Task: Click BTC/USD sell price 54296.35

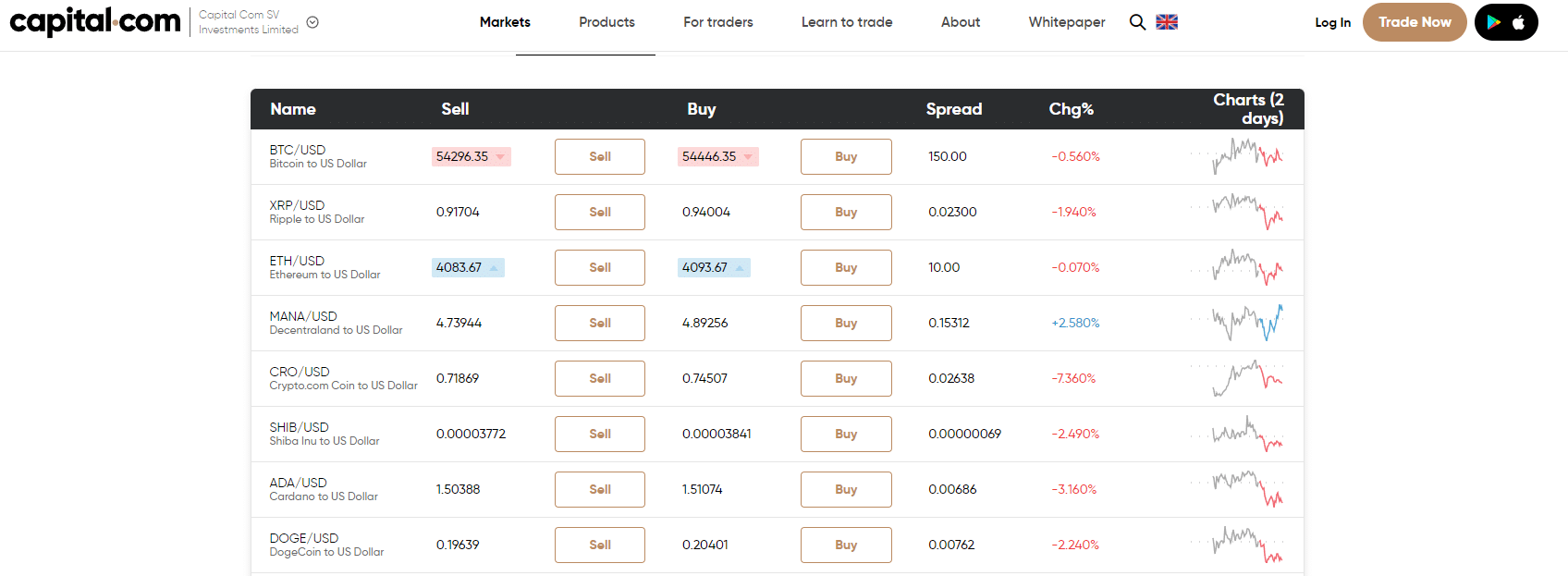Action: pos(471,156)
